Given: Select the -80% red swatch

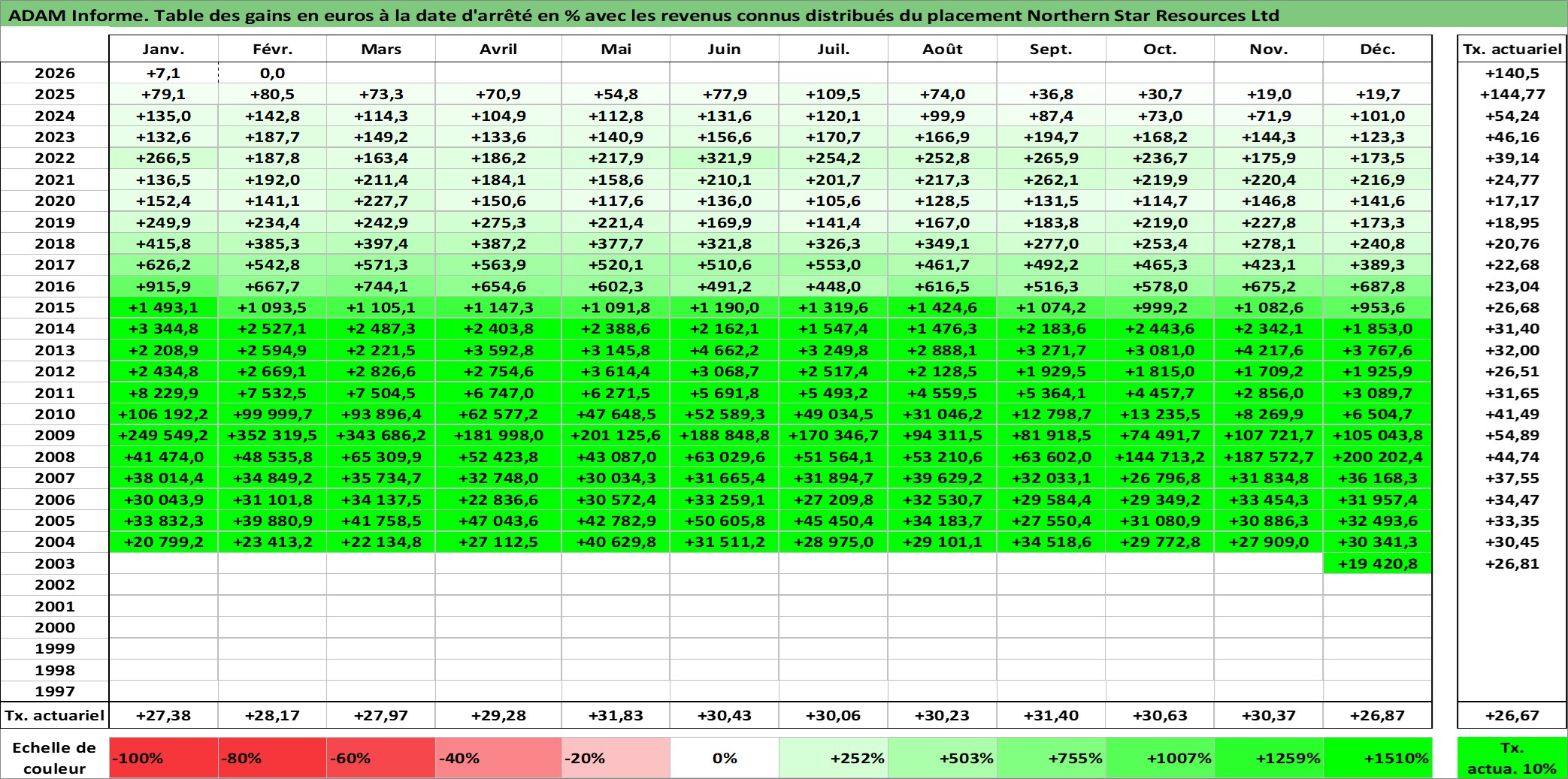Looking at the screenshot, I should coord(273,758).
